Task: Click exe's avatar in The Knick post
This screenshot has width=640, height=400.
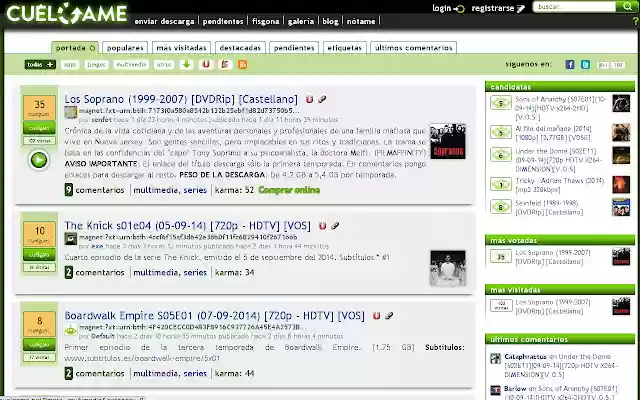Action: coord(71,238)
